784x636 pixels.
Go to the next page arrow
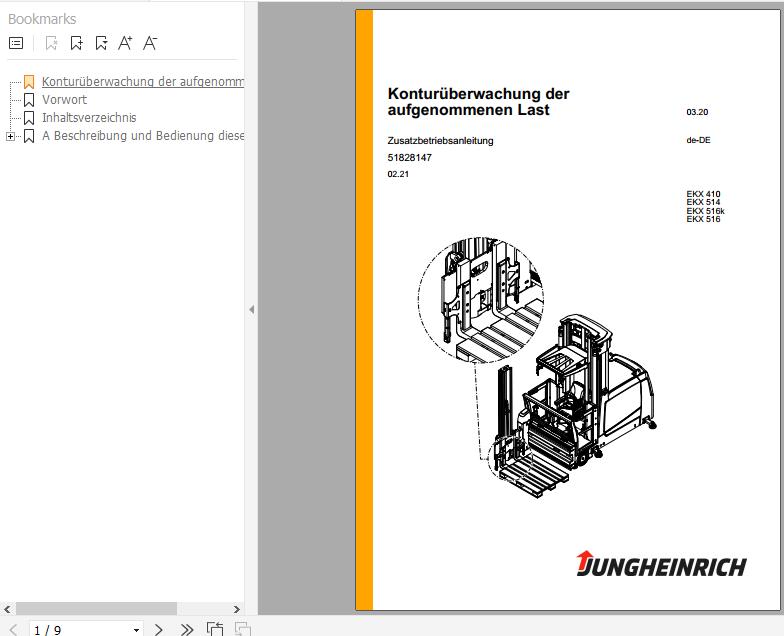click(x=158, y=630)
